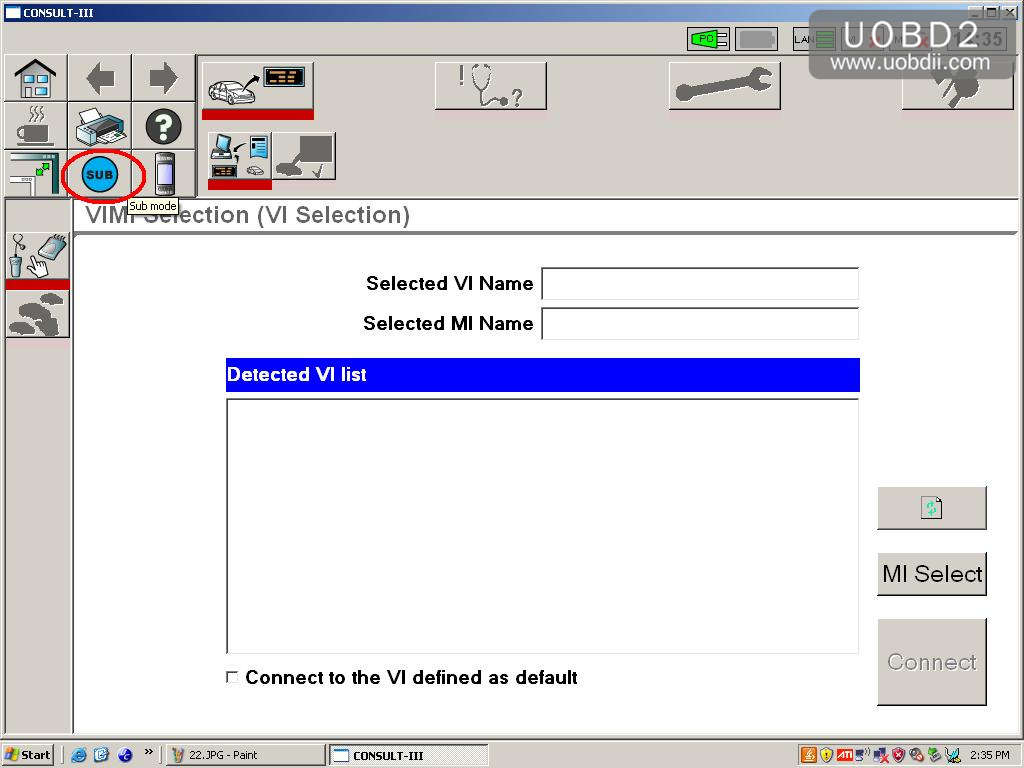Activate the blue SUB mode button

click(100, 176)
